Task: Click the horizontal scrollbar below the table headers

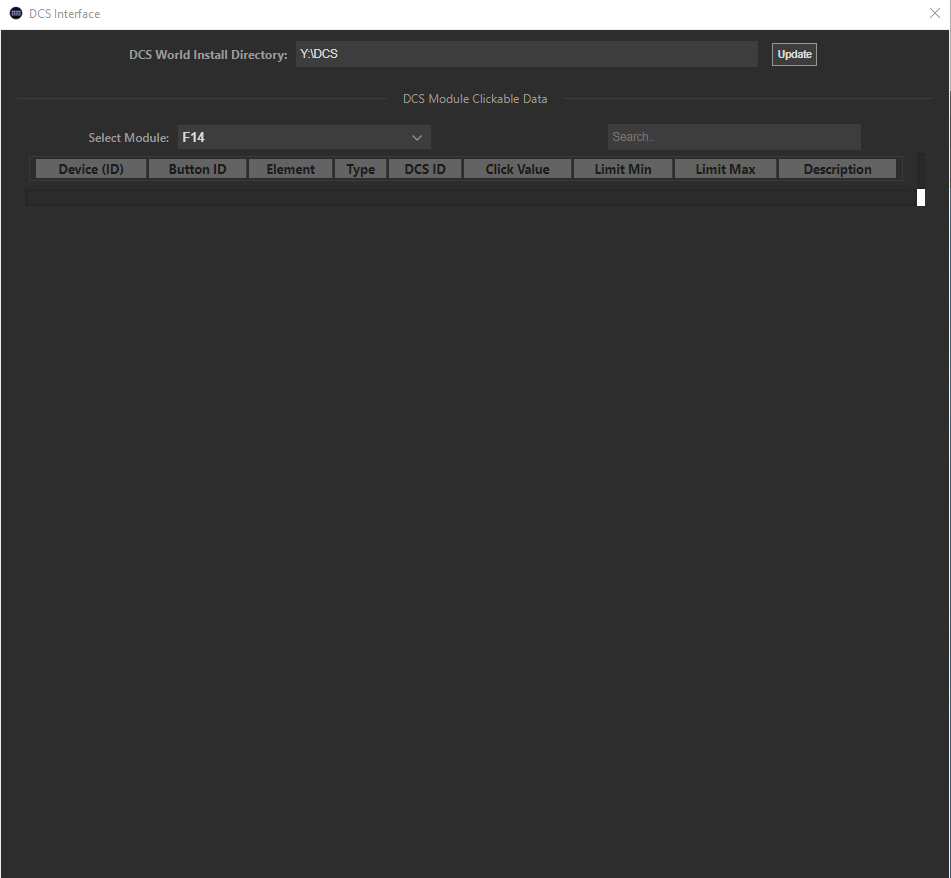Action: [x=470, y=196]
